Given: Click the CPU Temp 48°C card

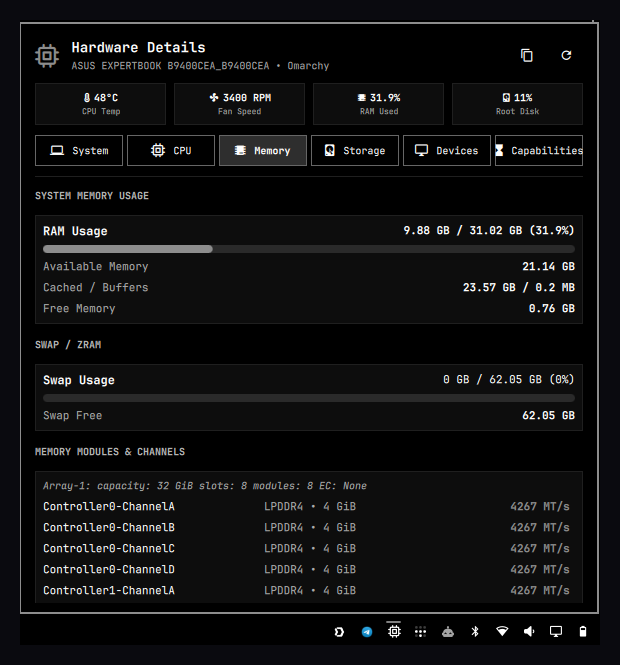Looking at the screenshot, I should point(101,104).
